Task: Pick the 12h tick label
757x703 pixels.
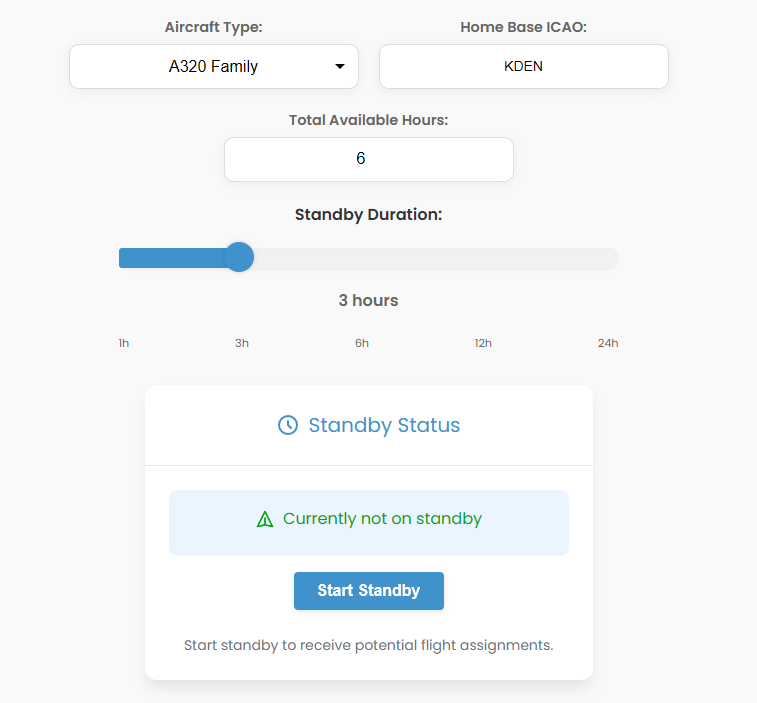Action: point(483,343)
